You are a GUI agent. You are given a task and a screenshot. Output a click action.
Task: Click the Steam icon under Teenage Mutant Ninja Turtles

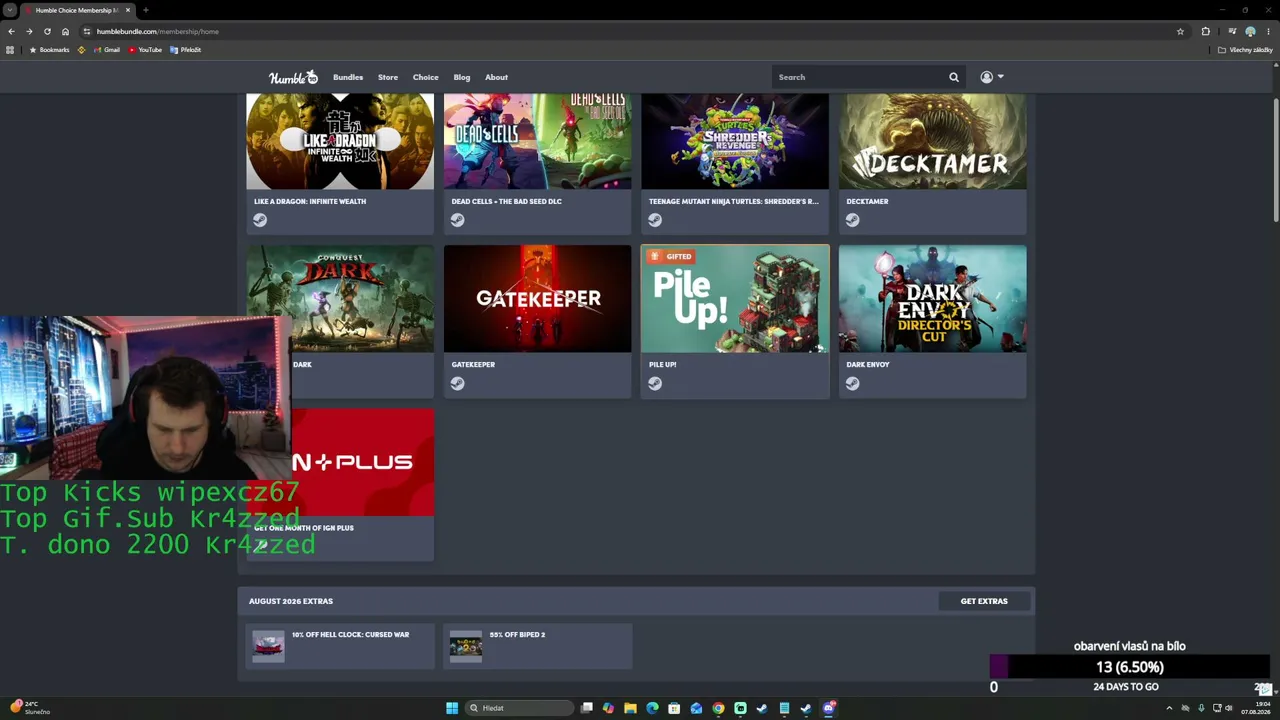coord(655,220)
